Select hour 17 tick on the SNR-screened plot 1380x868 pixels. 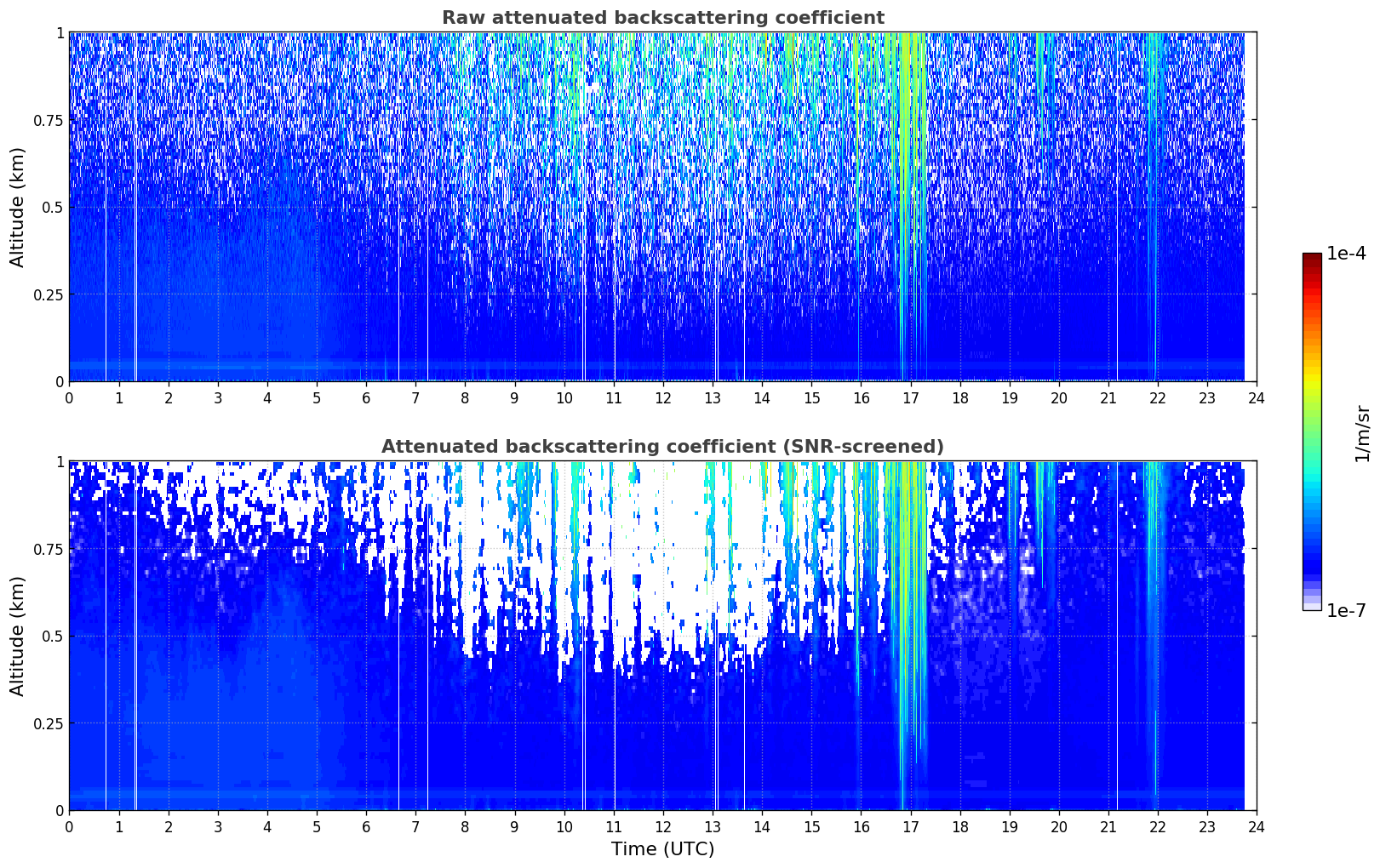[910, 827]
